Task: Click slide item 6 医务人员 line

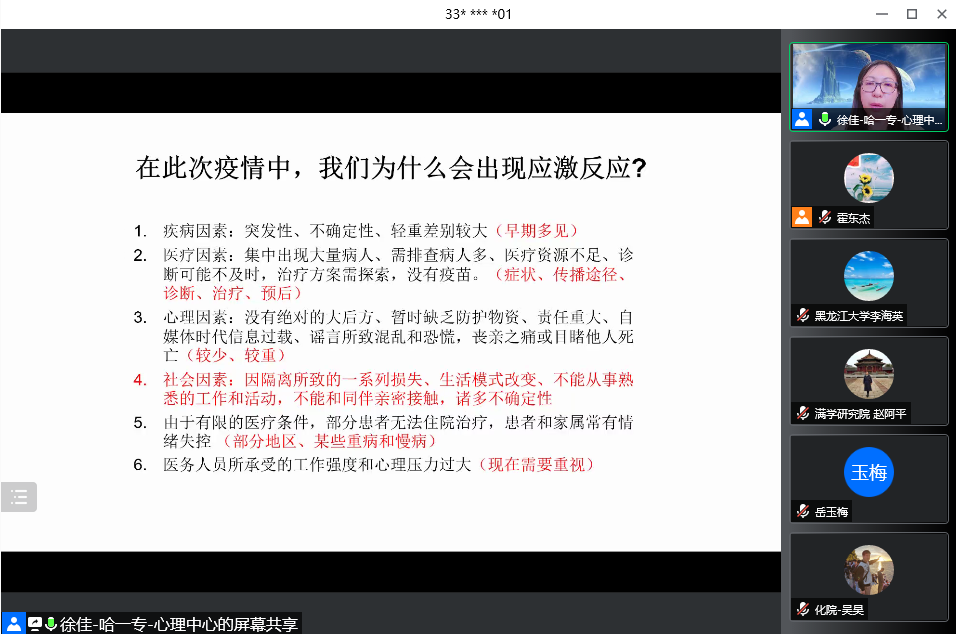Action: click(x=363, y=465)
